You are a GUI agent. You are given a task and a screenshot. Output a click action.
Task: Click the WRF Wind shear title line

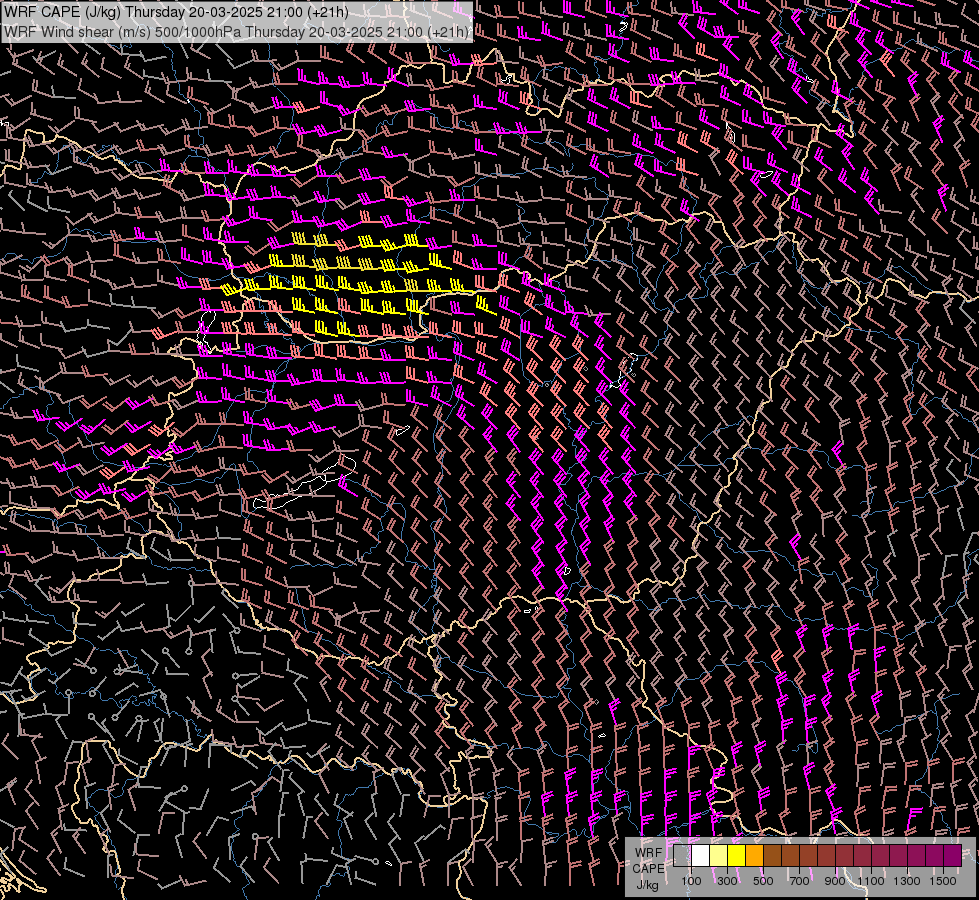coord(236,31)
